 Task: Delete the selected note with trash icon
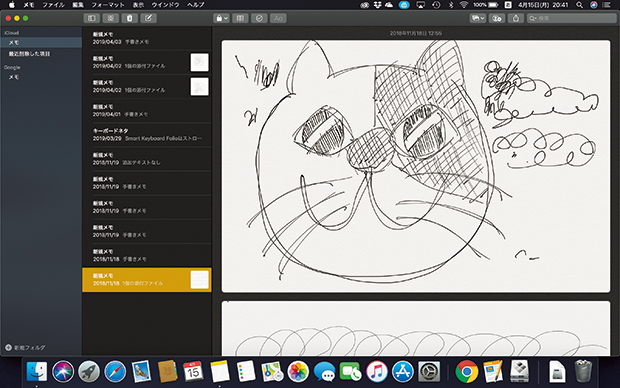130,18
